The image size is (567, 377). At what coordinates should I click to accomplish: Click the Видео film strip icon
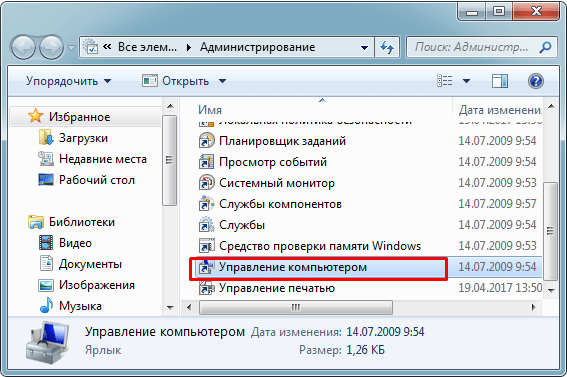46,243
